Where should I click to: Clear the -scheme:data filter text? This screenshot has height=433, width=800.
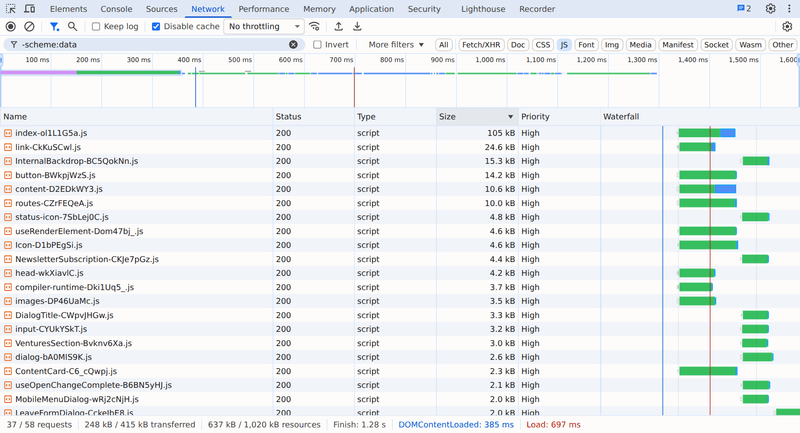click(293, 44)
